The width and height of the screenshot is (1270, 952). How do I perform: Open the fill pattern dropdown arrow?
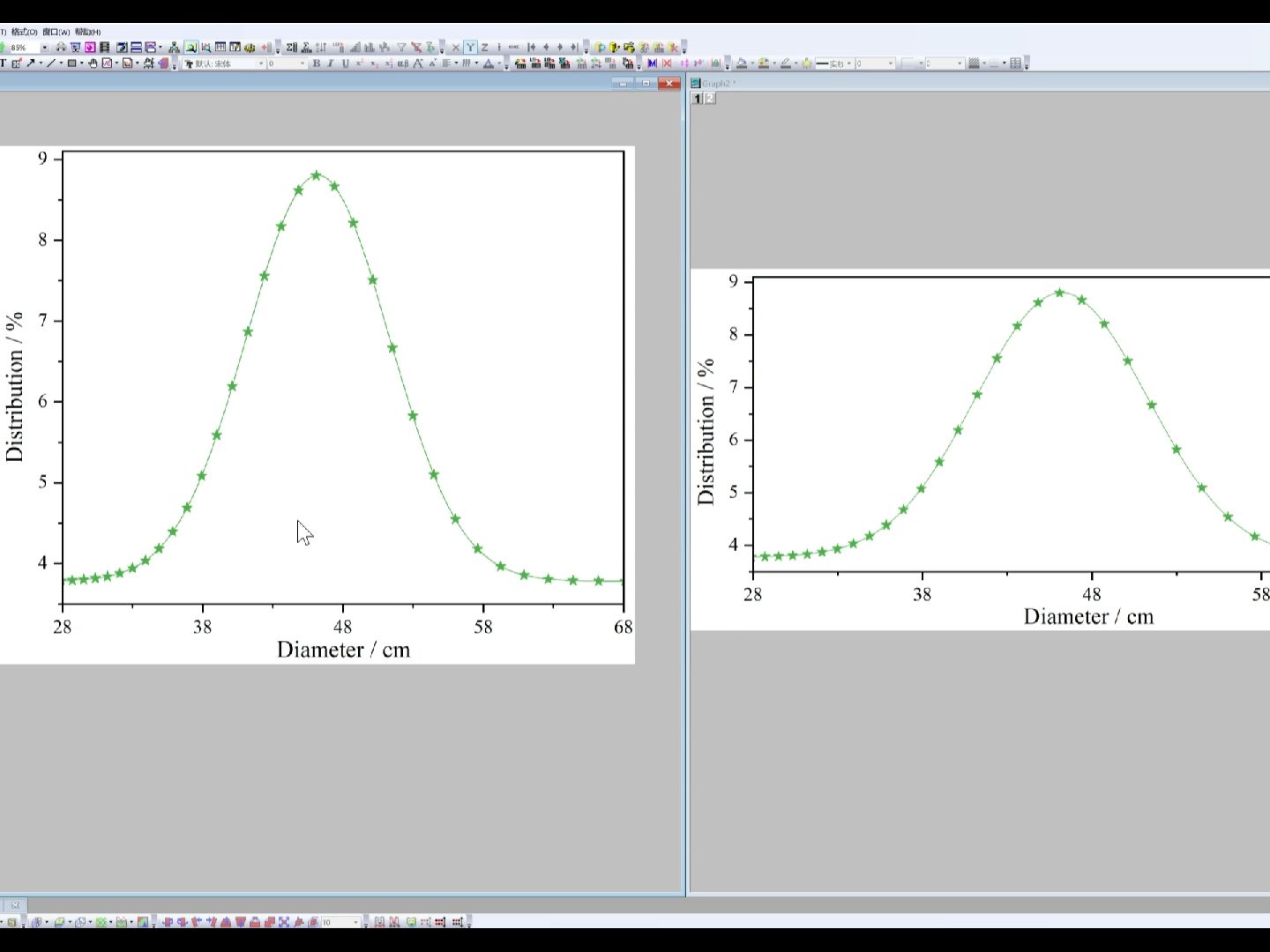[984, 63]
